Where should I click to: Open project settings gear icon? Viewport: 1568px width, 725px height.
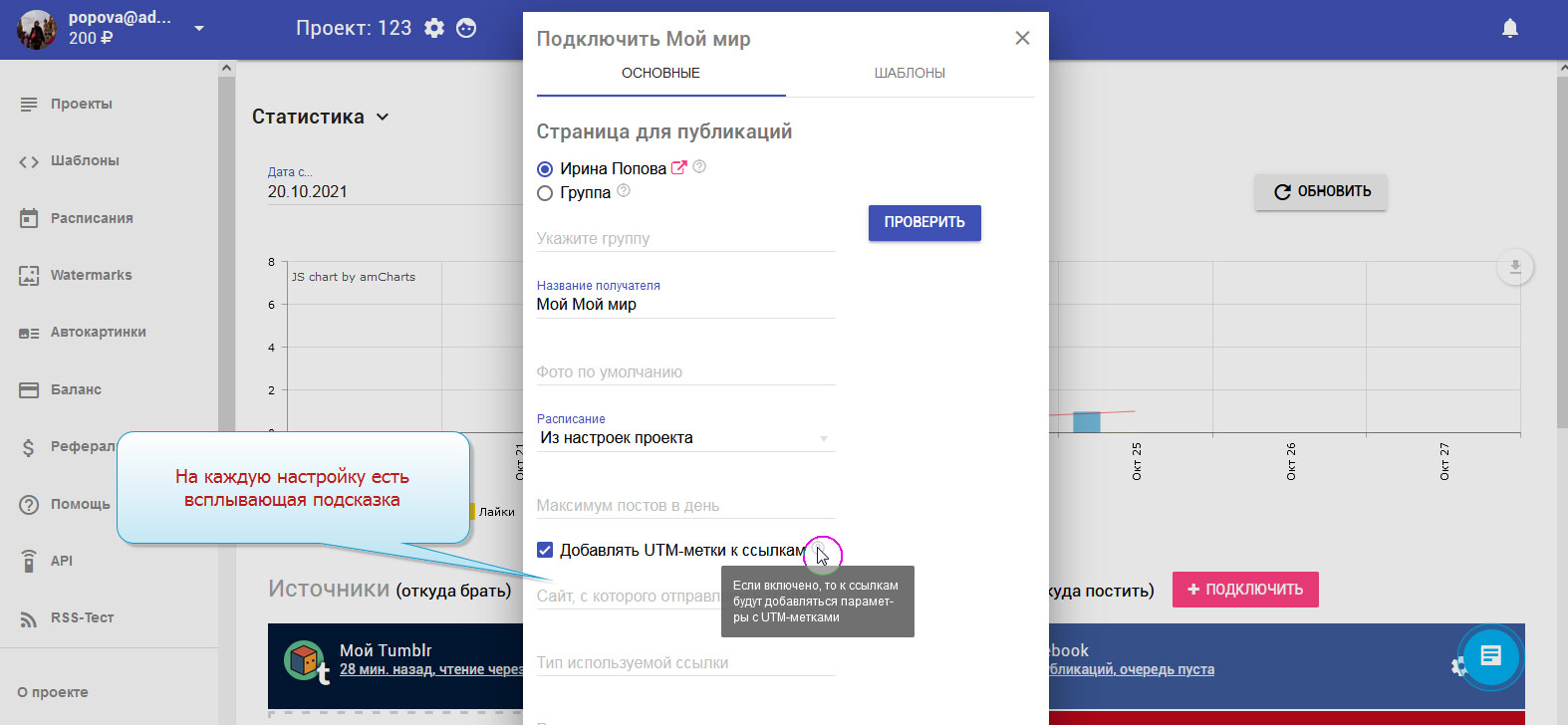click(x=434, y=29)
